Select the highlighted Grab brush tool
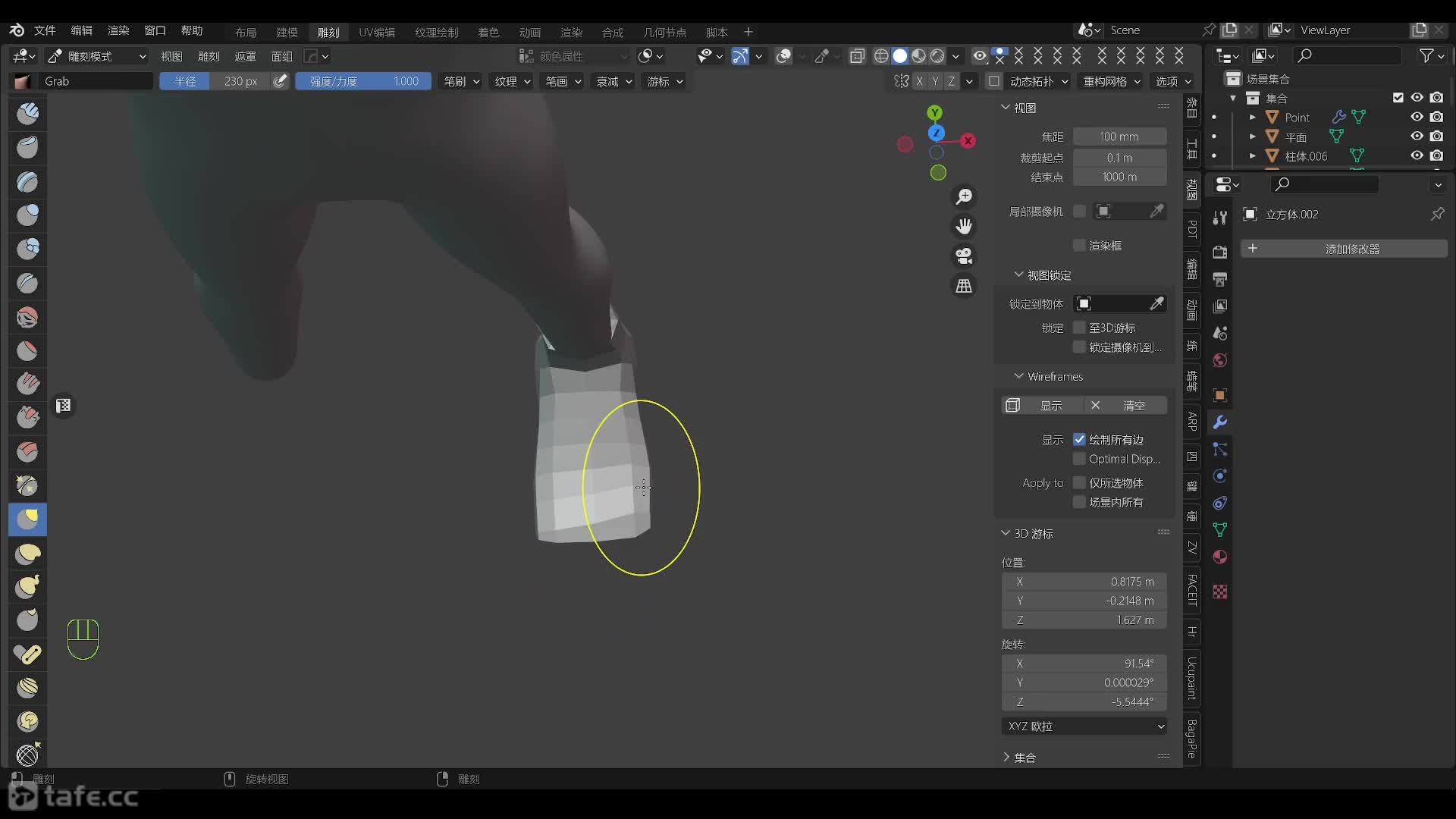Viewport: 1456px width, 819px height. tap(27, 519)
